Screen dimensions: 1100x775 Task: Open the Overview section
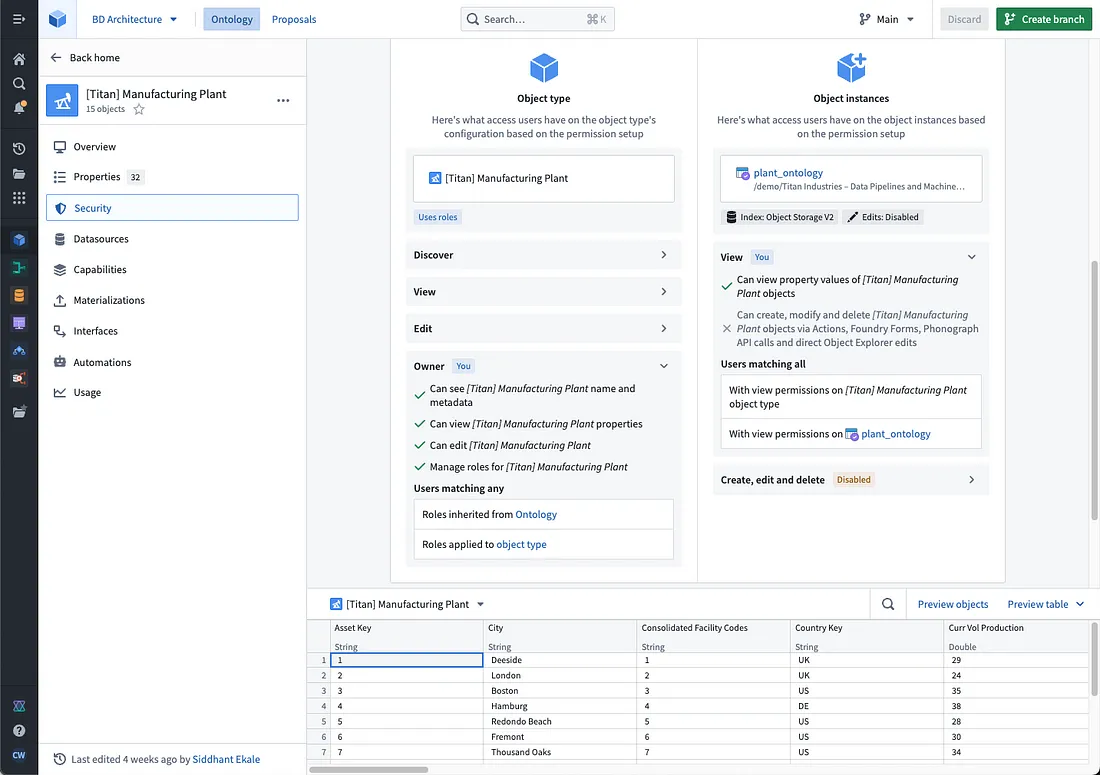coord(172,147)
